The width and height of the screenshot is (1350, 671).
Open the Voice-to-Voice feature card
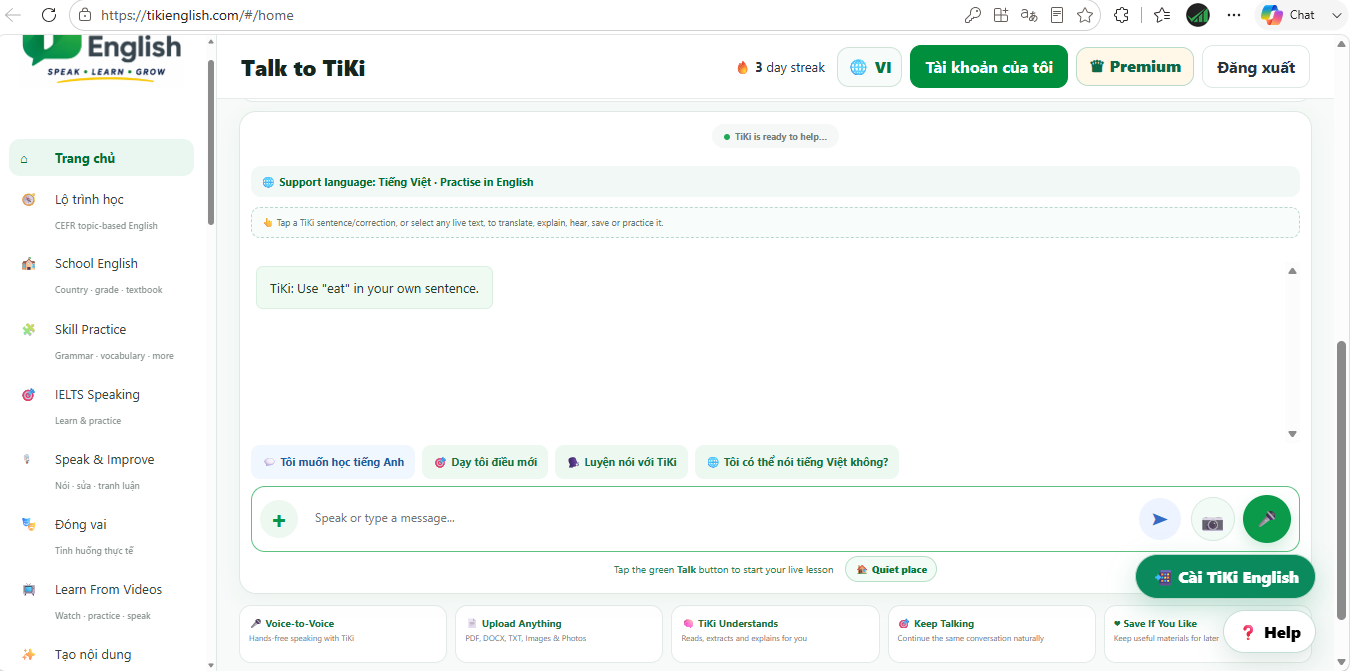pos(343,633)
